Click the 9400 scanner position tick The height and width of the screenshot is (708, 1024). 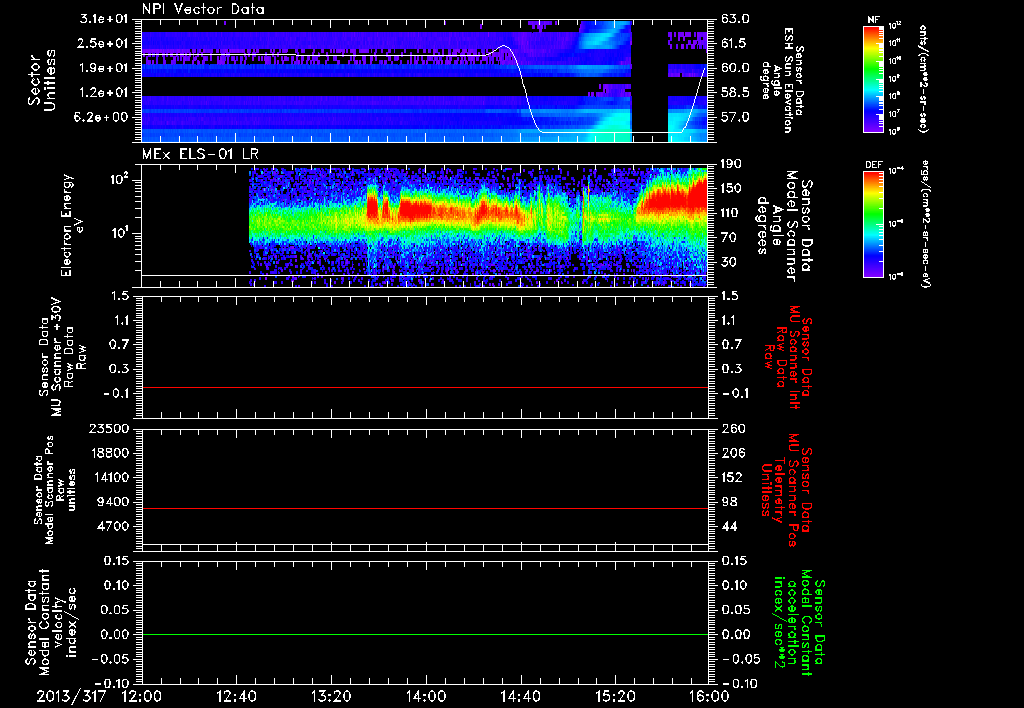pyautogui.click(x=112, y=502)
